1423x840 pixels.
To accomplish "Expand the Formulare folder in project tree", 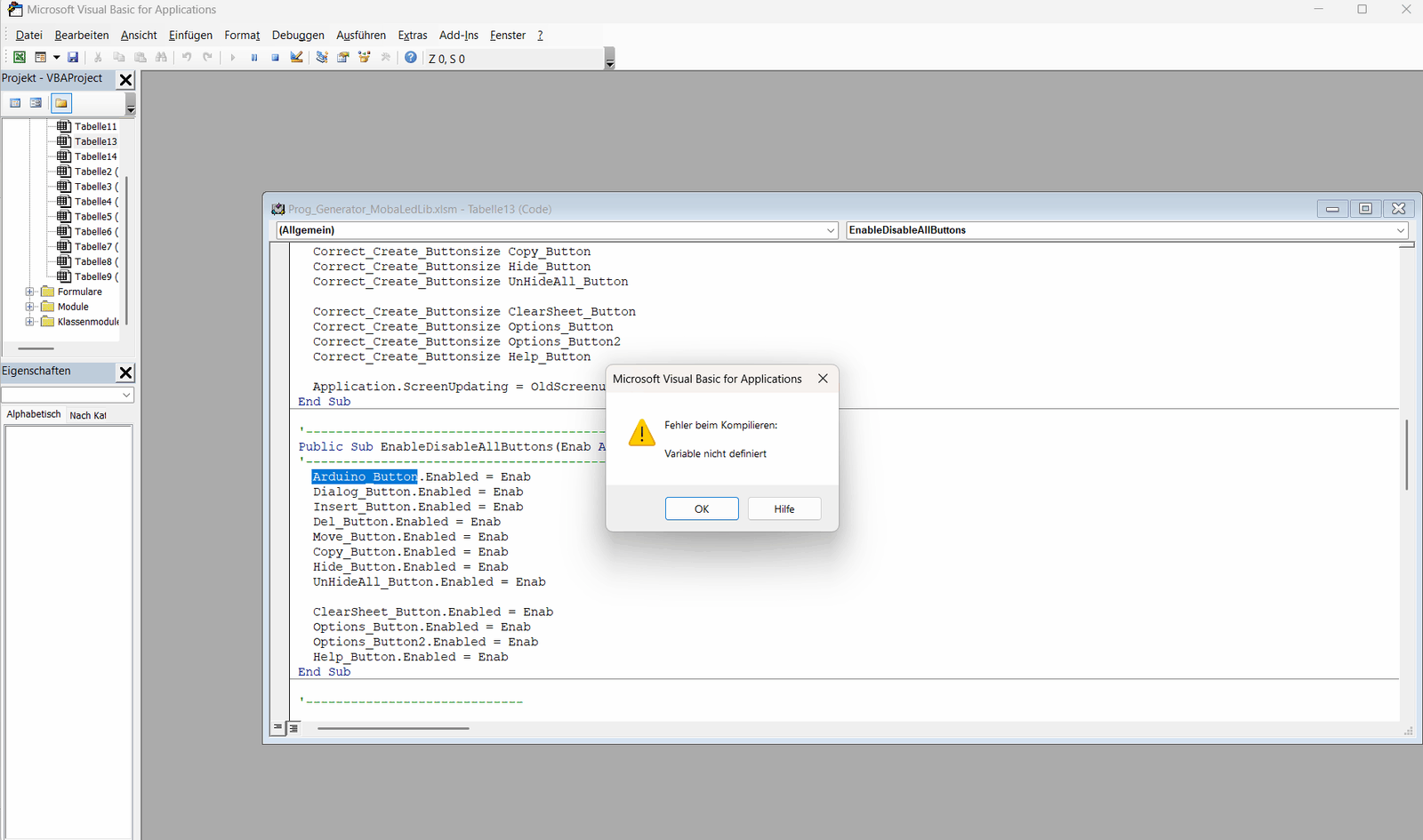I will [29, 292].
